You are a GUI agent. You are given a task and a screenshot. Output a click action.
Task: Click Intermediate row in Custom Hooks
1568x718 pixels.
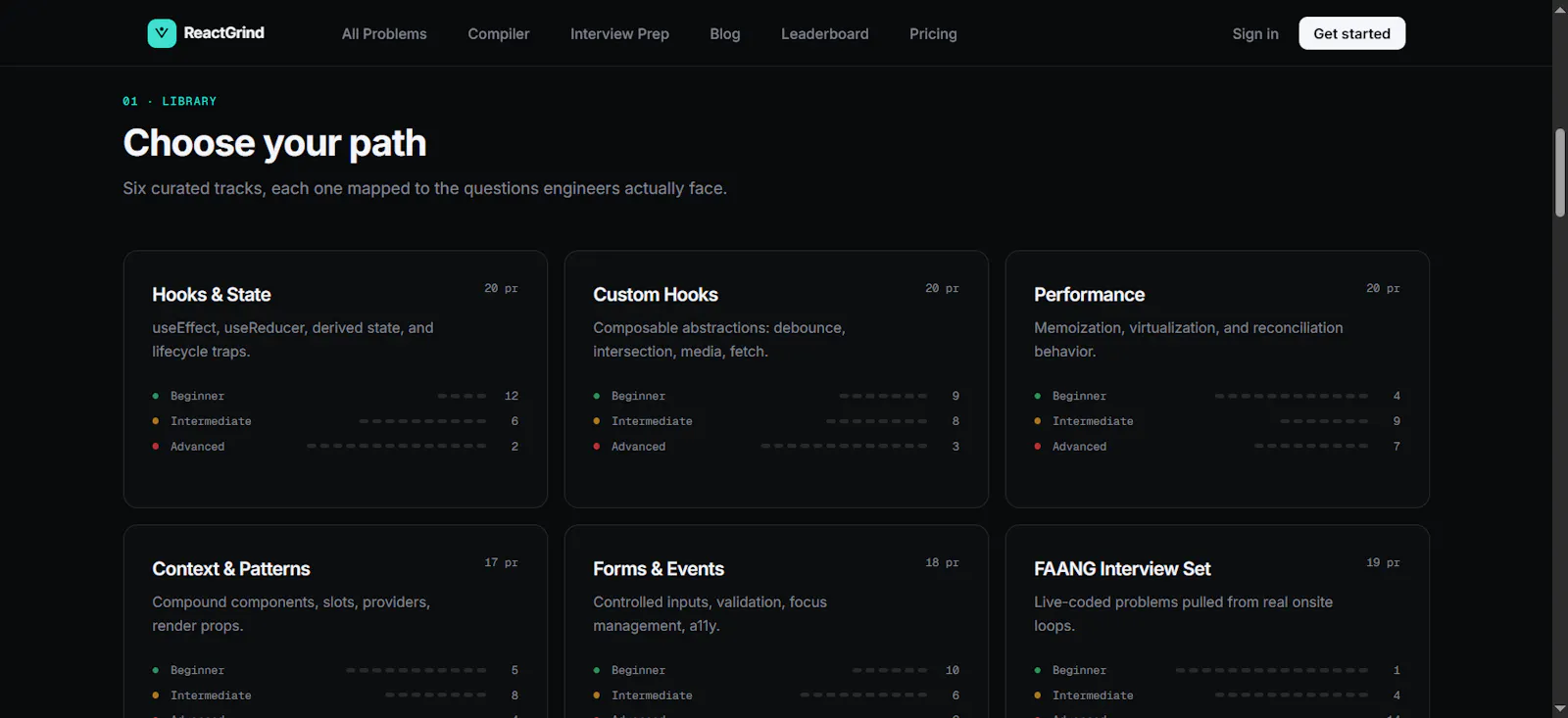(776, 421)
